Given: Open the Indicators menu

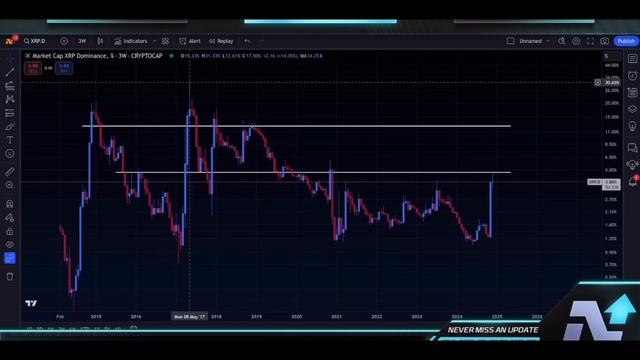Looking at the screenshot, I should click(131, 41).
